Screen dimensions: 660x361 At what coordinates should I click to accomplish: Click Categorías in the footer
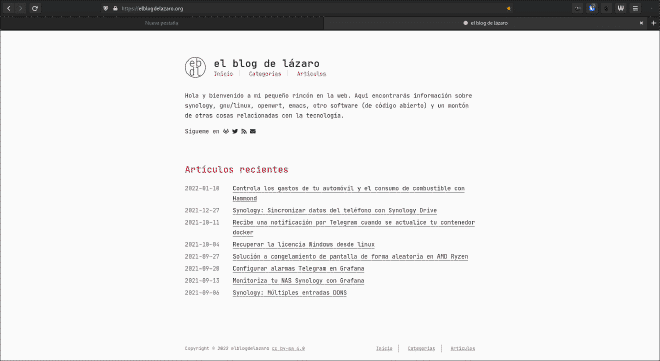(x=421, y=348)
